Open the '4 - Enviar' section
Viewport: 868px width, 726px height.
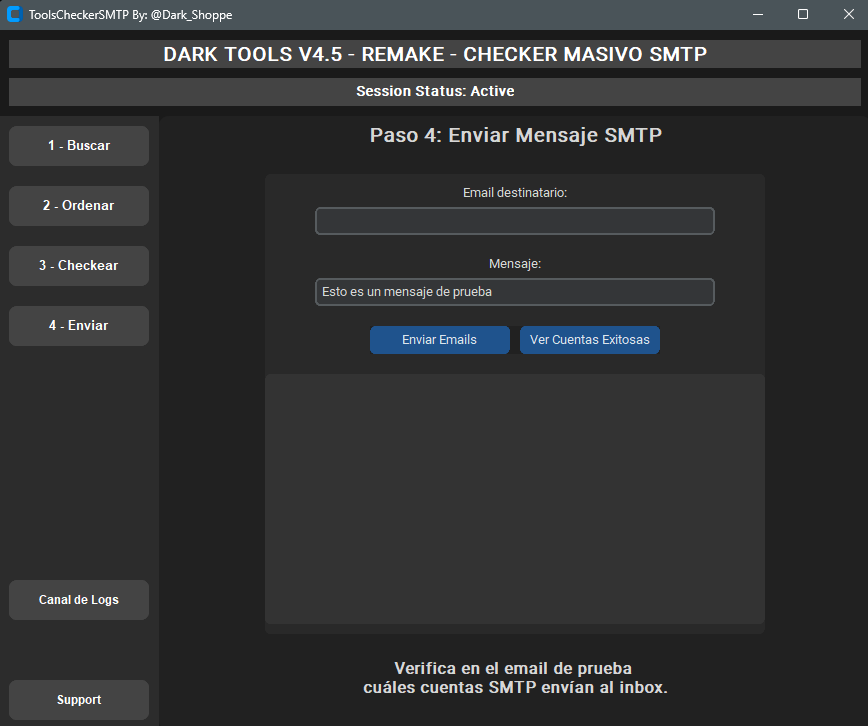(x=78, y=325)
